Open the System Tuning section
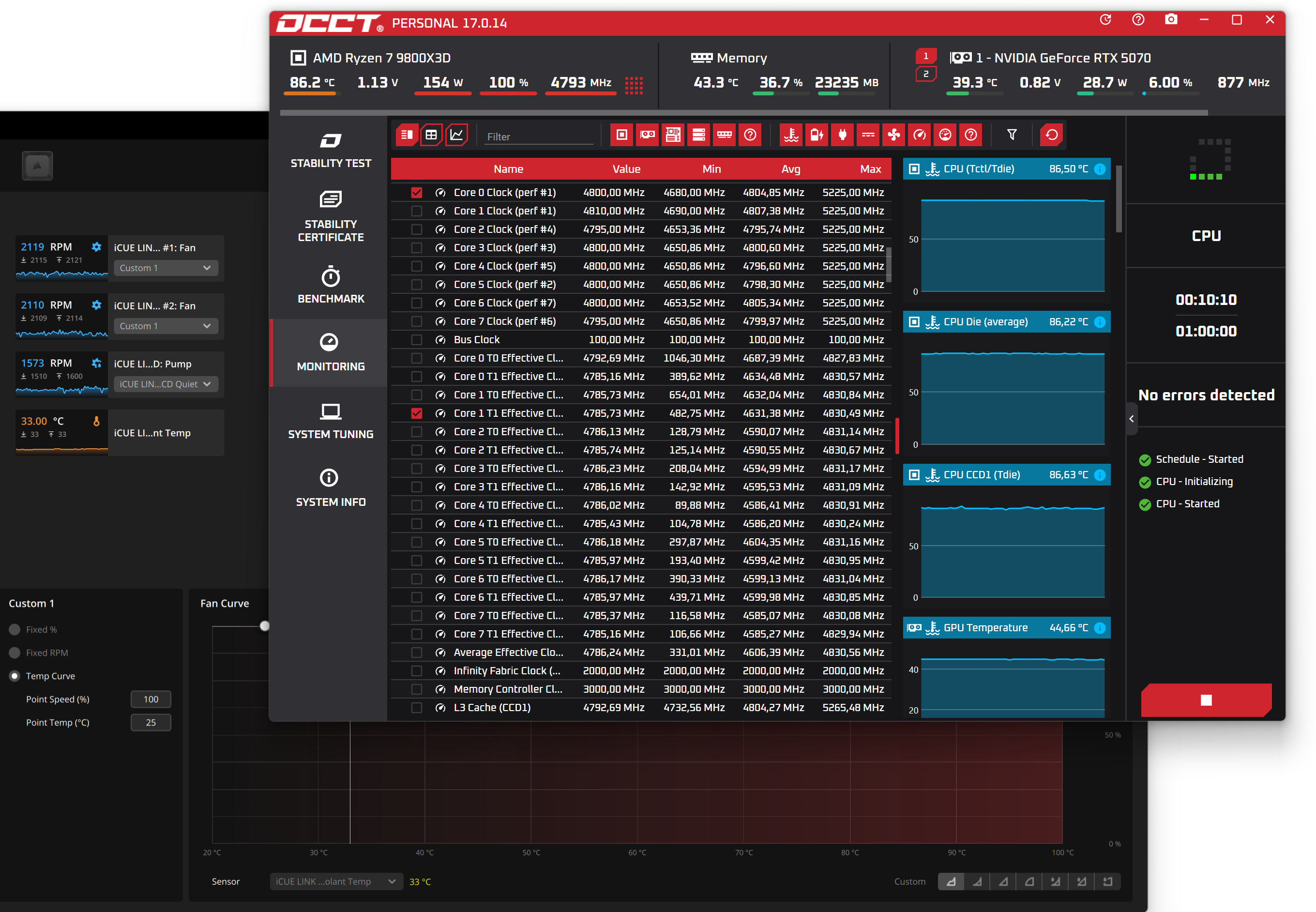The height and width of the screenshot is (912, 1316). (x=331, y=421)
